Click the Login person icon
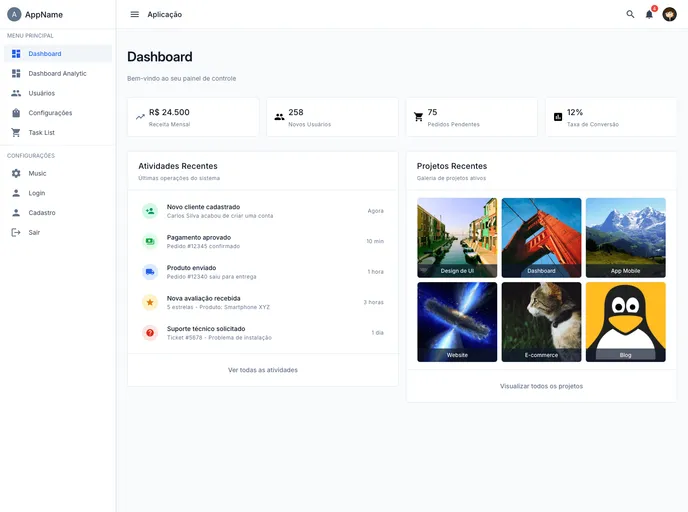The width and height of the screenshot is (688, 512). coord(16,193)
